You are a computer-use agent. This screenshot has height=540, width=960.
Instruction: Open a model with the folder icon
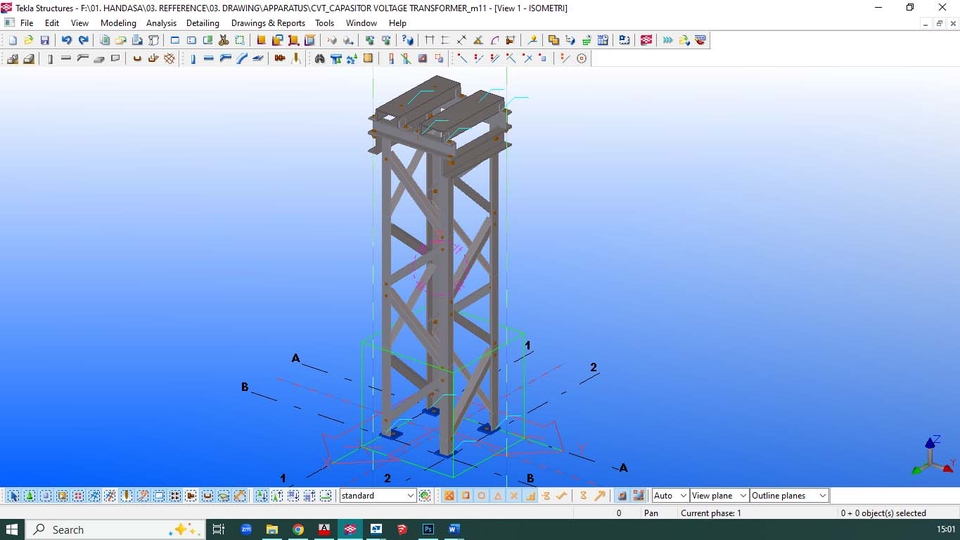(28, 40)
